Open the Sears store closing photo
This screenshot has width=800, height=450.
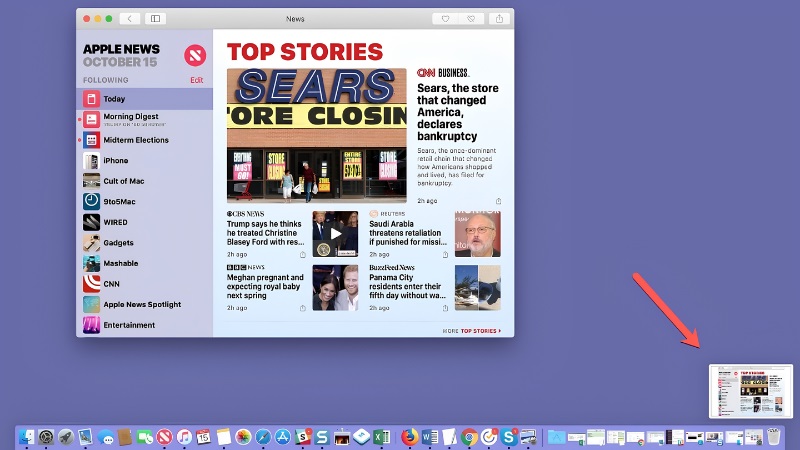317,136
